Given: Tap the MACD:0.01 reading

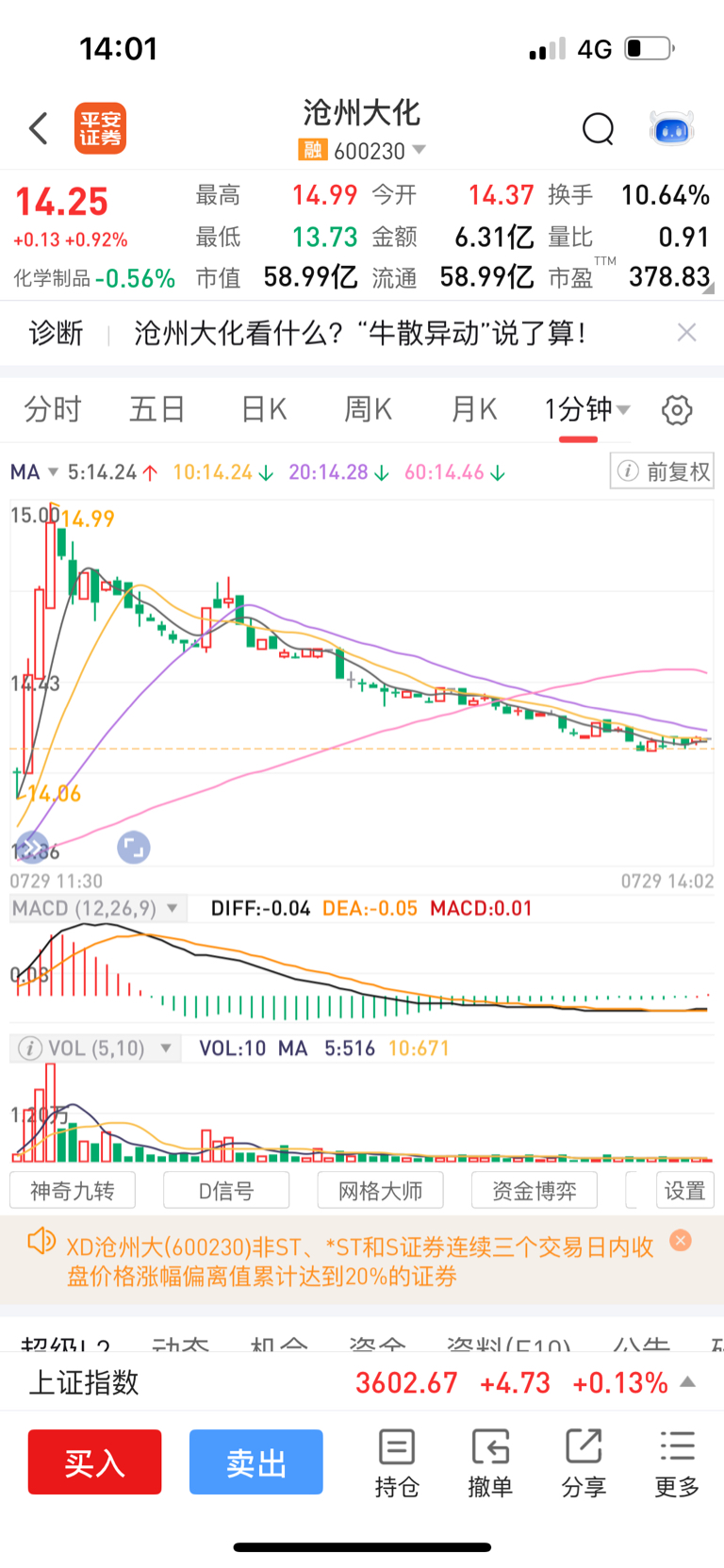Looking at the screenshot, I should coord(481,908).
